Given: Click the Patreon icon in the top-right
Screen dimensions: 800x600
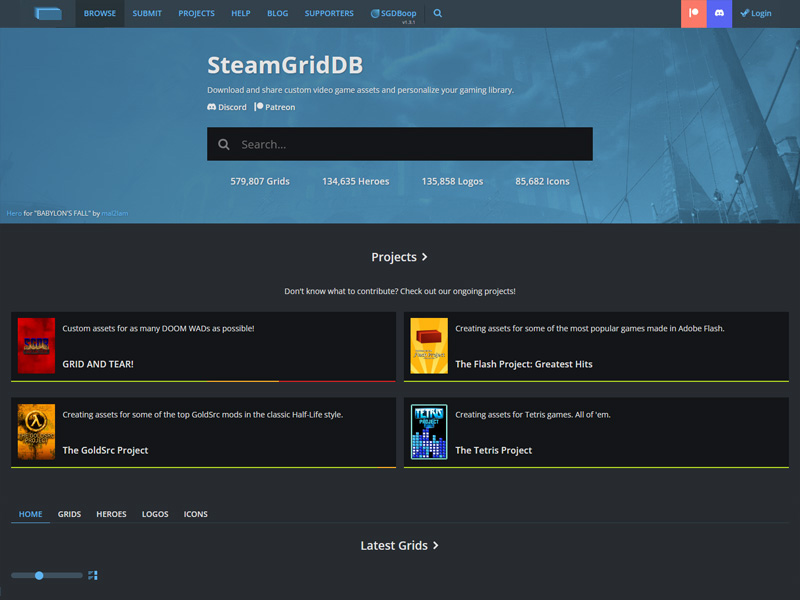Looking at the screenshot, I should tap(693, 14).
